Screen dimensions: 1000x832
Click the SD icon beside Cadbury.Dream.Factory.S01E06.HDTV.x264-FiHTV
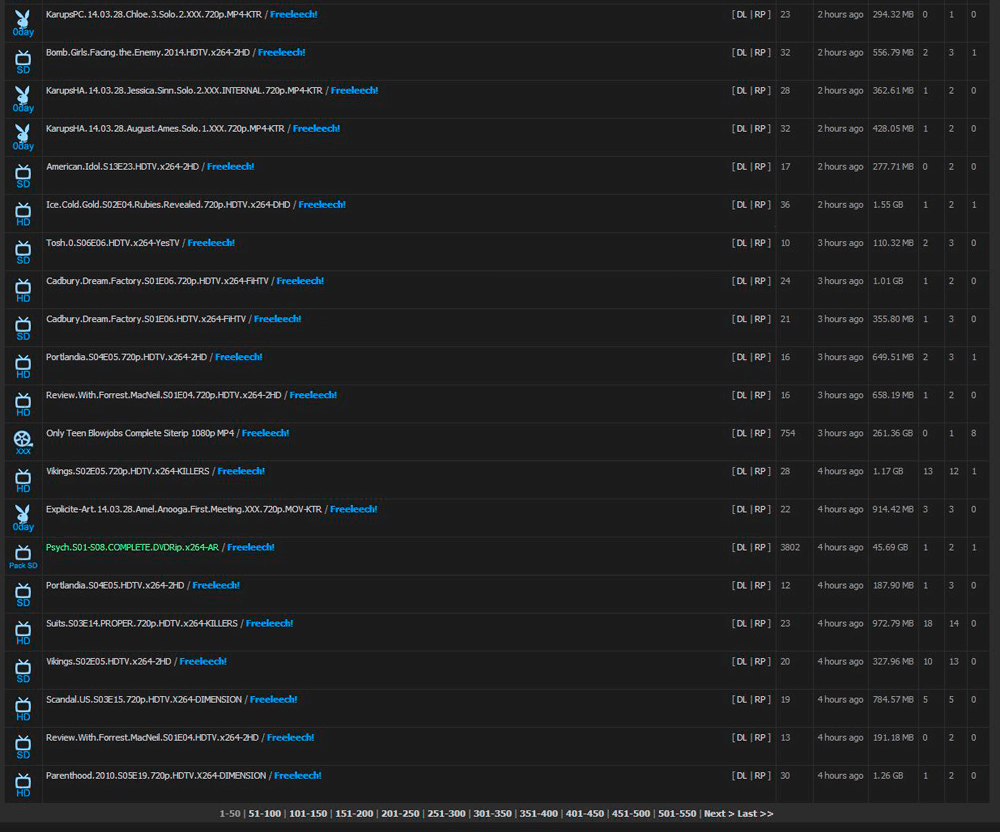coord(23,328)
